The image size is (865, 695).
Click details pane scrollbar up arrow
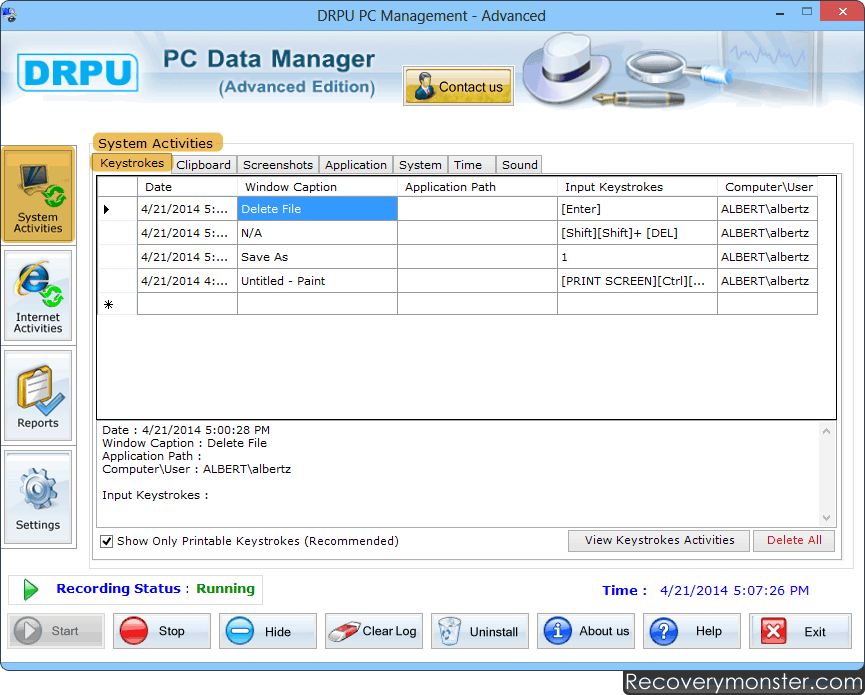pyautogui.click(x=826, y=431)
